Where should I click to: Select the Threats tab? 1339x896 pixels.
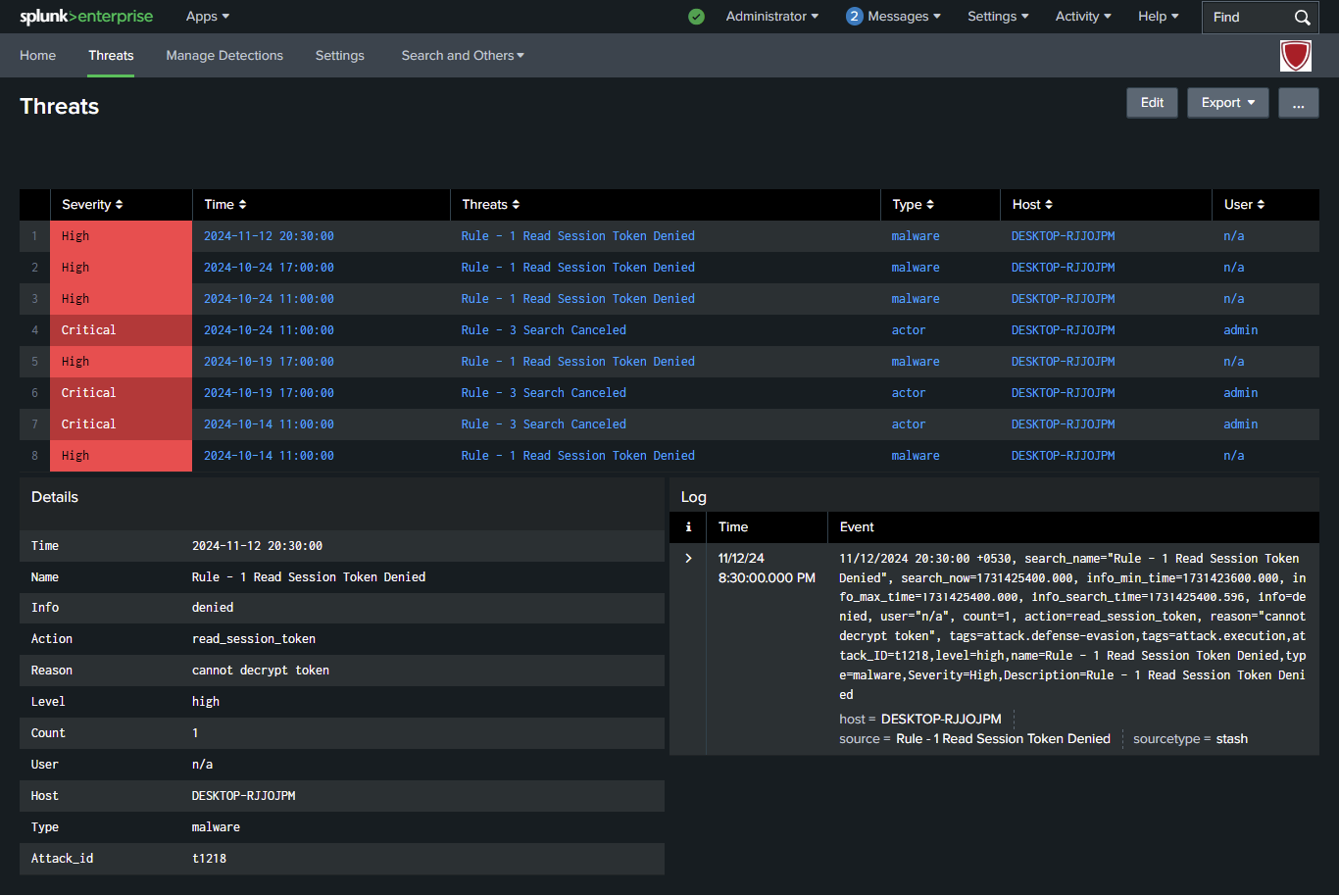tap(111, 56)
